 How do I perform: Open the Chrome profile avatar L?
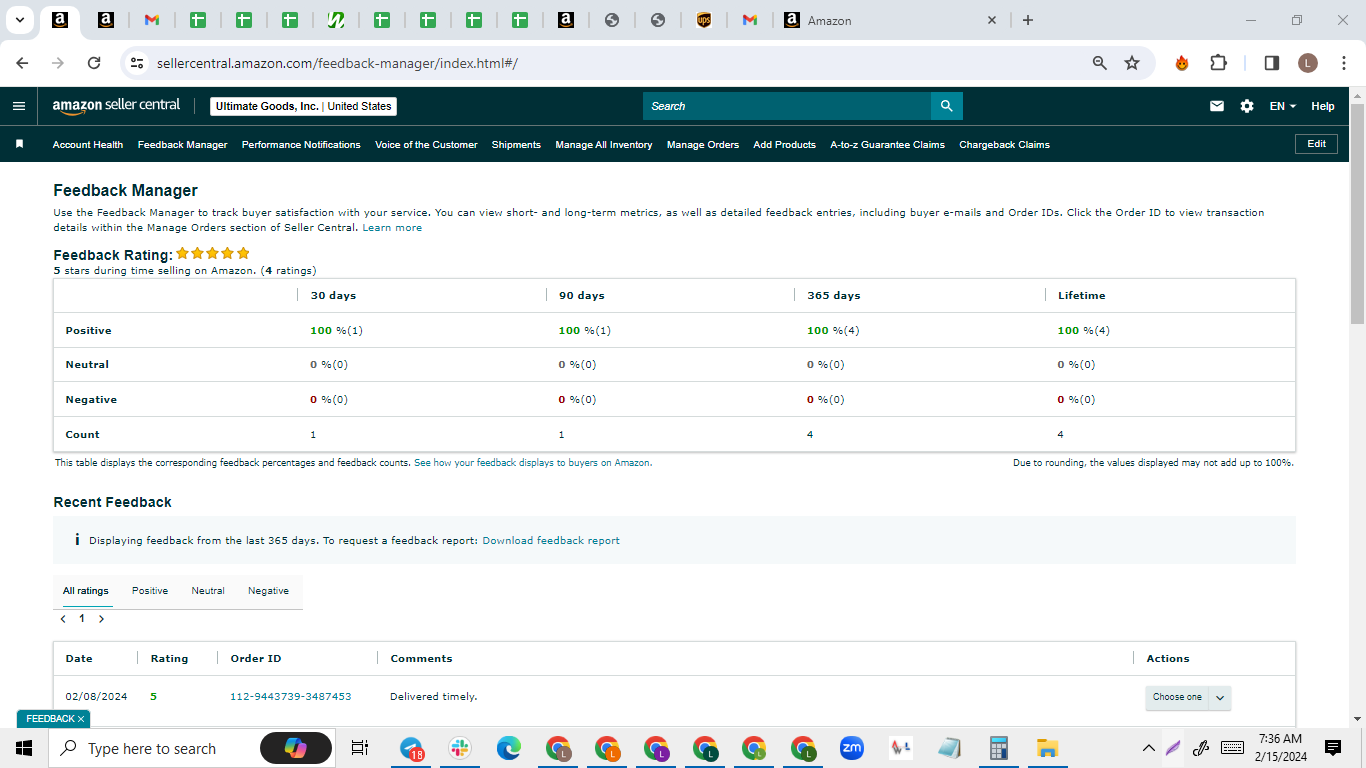(1308, 63)
